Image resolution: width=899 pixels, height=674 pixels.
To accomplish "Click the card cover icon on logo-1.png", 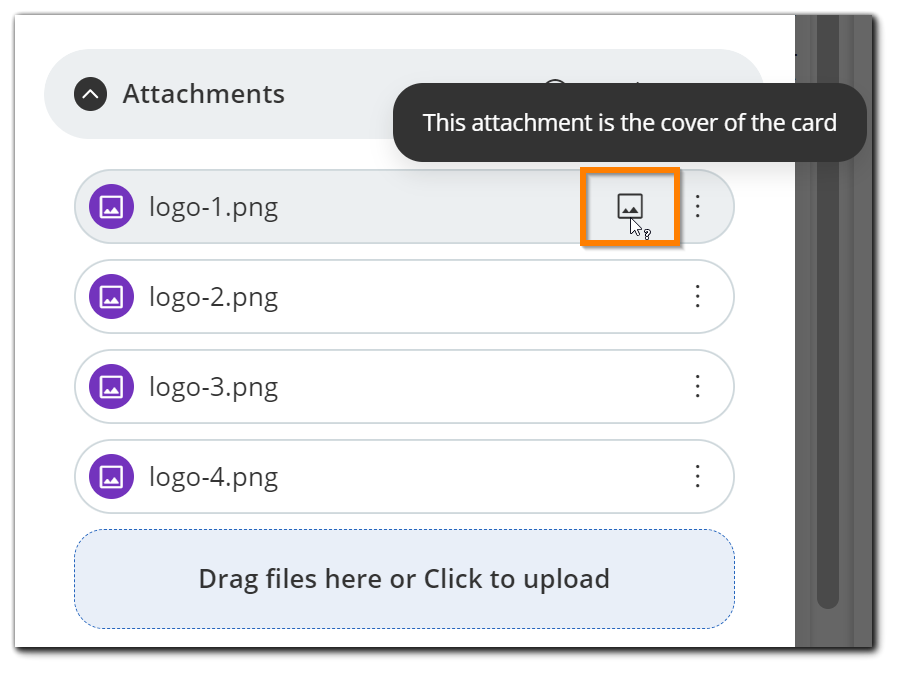I will 630,206.
